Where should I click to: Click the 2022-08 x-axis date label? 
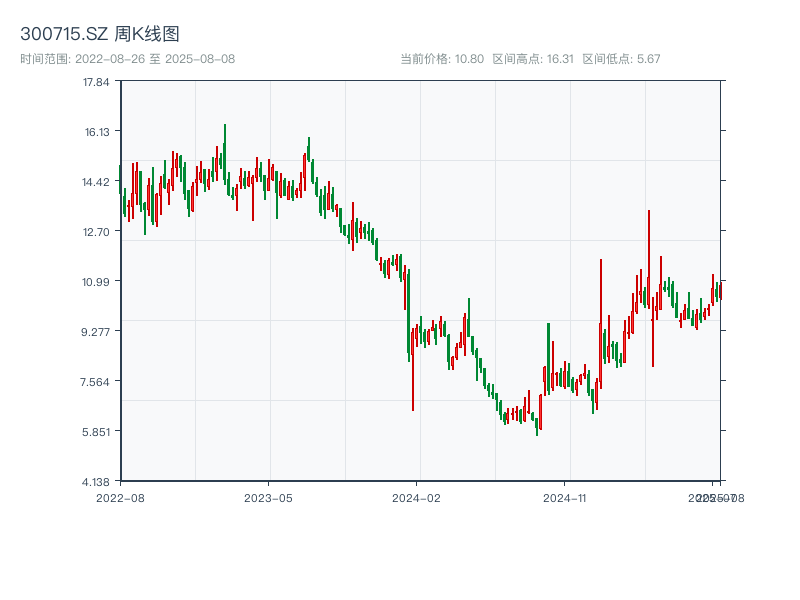120,497
